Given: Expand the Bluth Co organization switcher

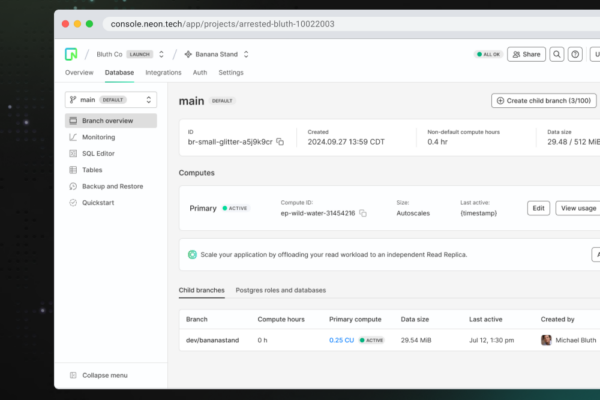Looking at the screenshot, I should pyautogui.click(x=161, y=54).
